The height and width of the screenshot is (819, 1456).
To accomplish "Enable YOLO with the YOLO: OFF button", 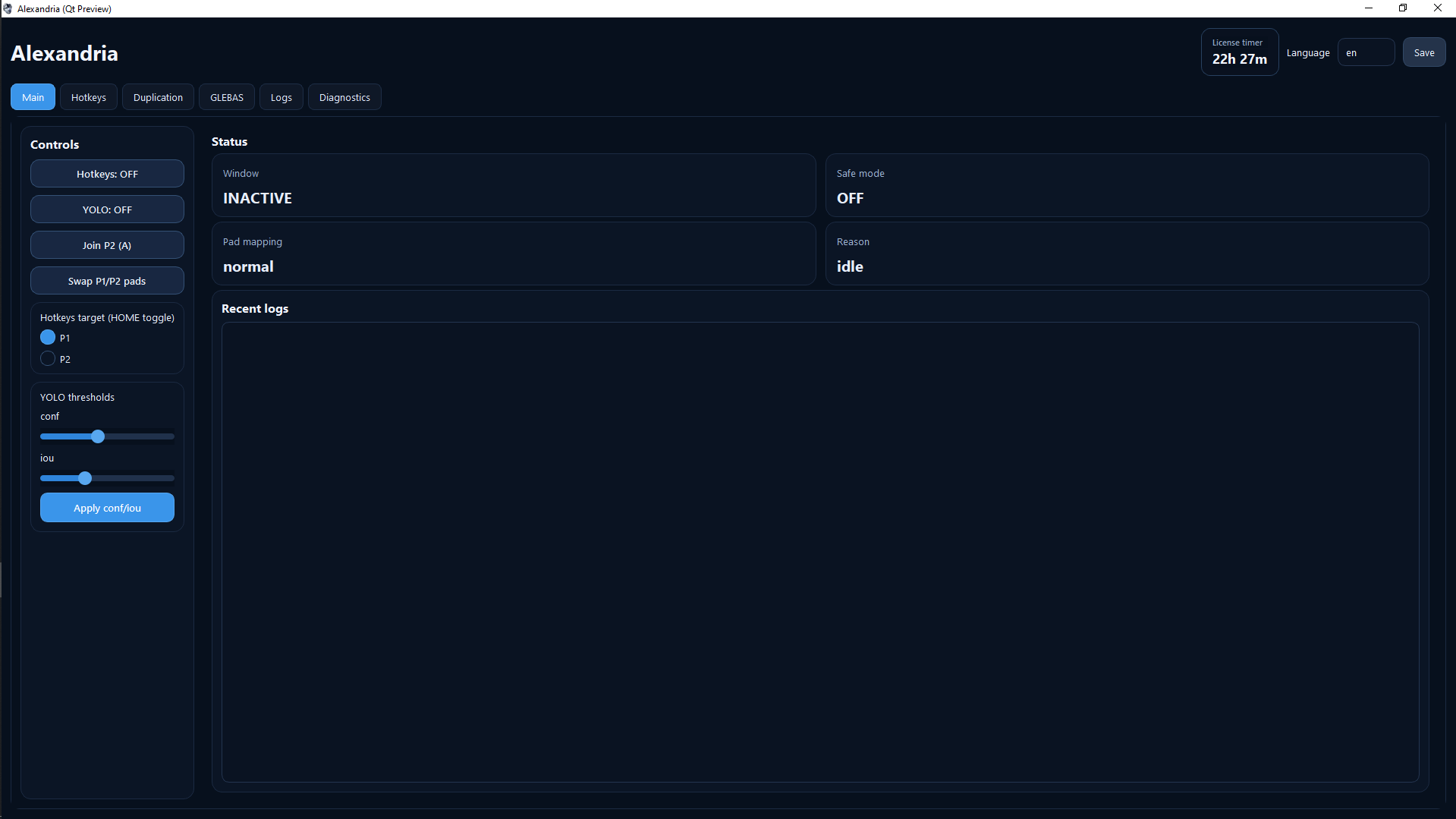I will pos(107,209).
